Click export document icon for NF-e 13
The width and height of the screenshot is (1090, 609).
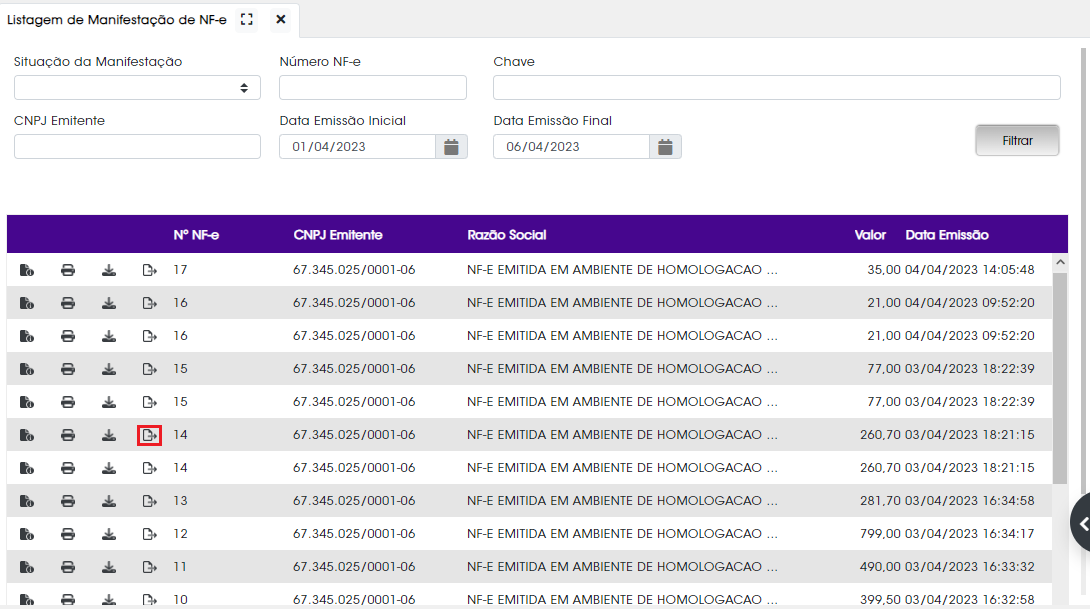click(149, 501)
